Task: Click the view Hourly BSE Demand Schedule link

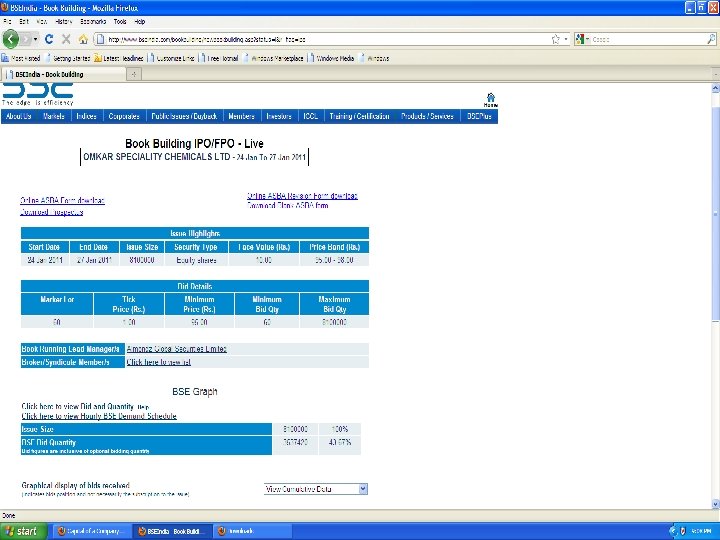Action: (99, 416)
